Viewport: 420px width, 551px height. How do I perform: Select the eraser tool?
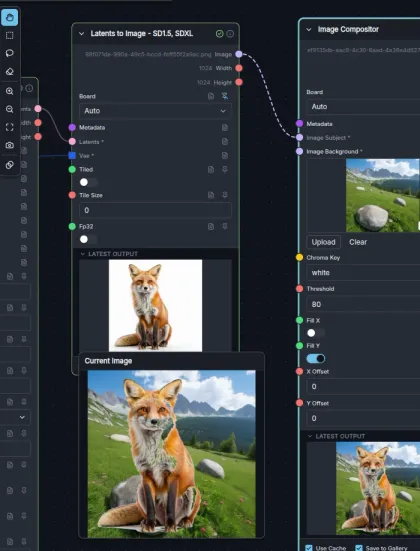(9, 71)
